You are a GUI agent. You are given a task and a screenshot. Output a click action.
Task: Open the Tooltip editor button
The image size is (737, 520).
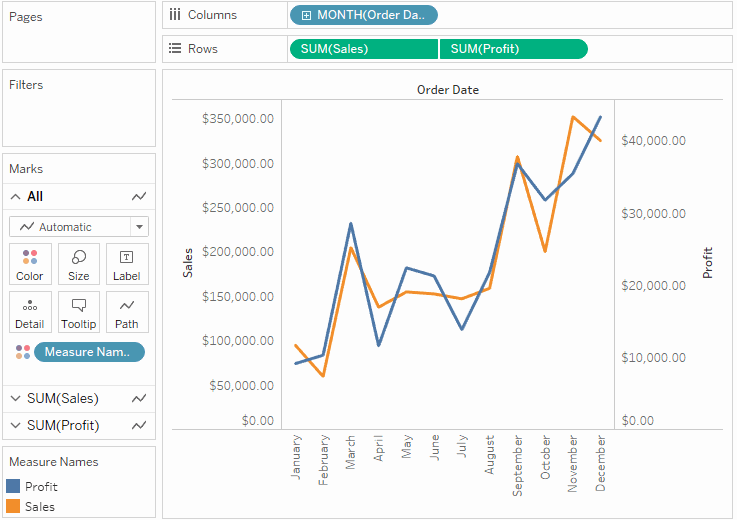pyautogui.click(x=78, y=312)
